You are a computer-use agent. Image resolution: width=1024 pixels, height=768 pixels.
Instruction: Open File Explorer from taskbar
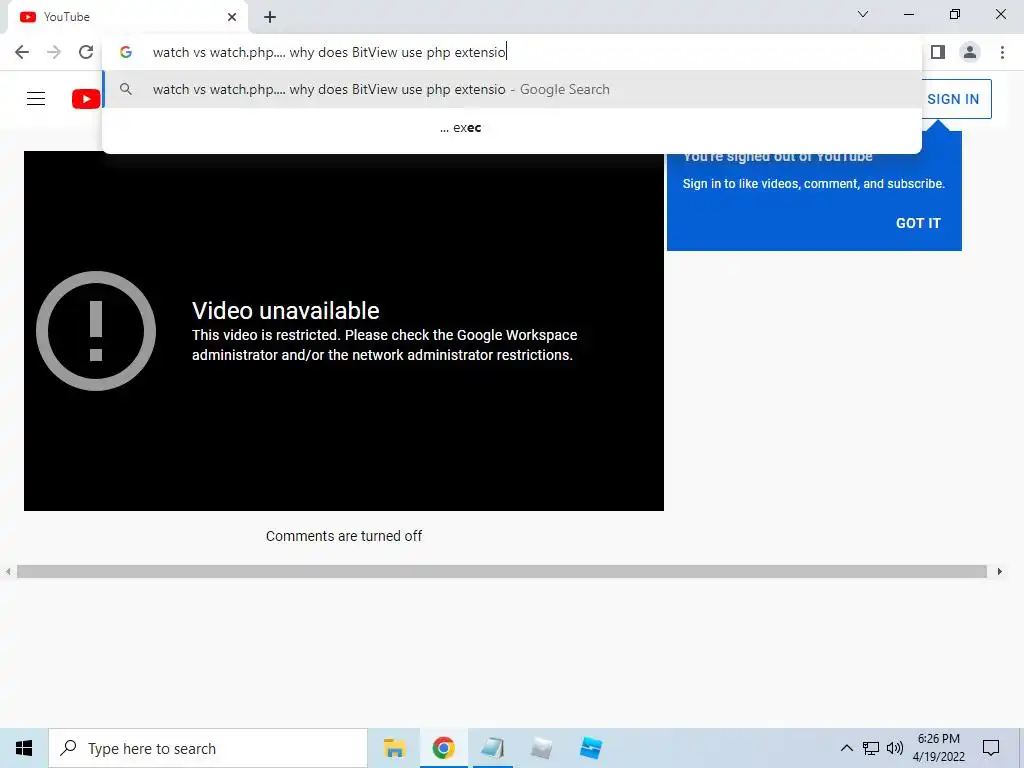click(x=394, y=748)
